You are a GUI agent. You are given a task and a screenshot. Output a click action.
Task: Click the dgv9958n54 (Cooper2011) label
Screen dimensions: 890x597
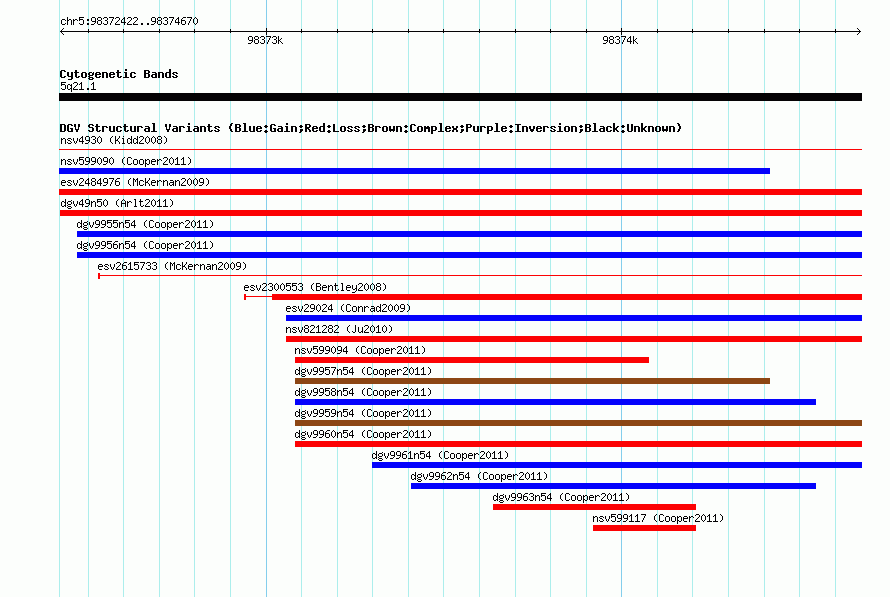363,392
